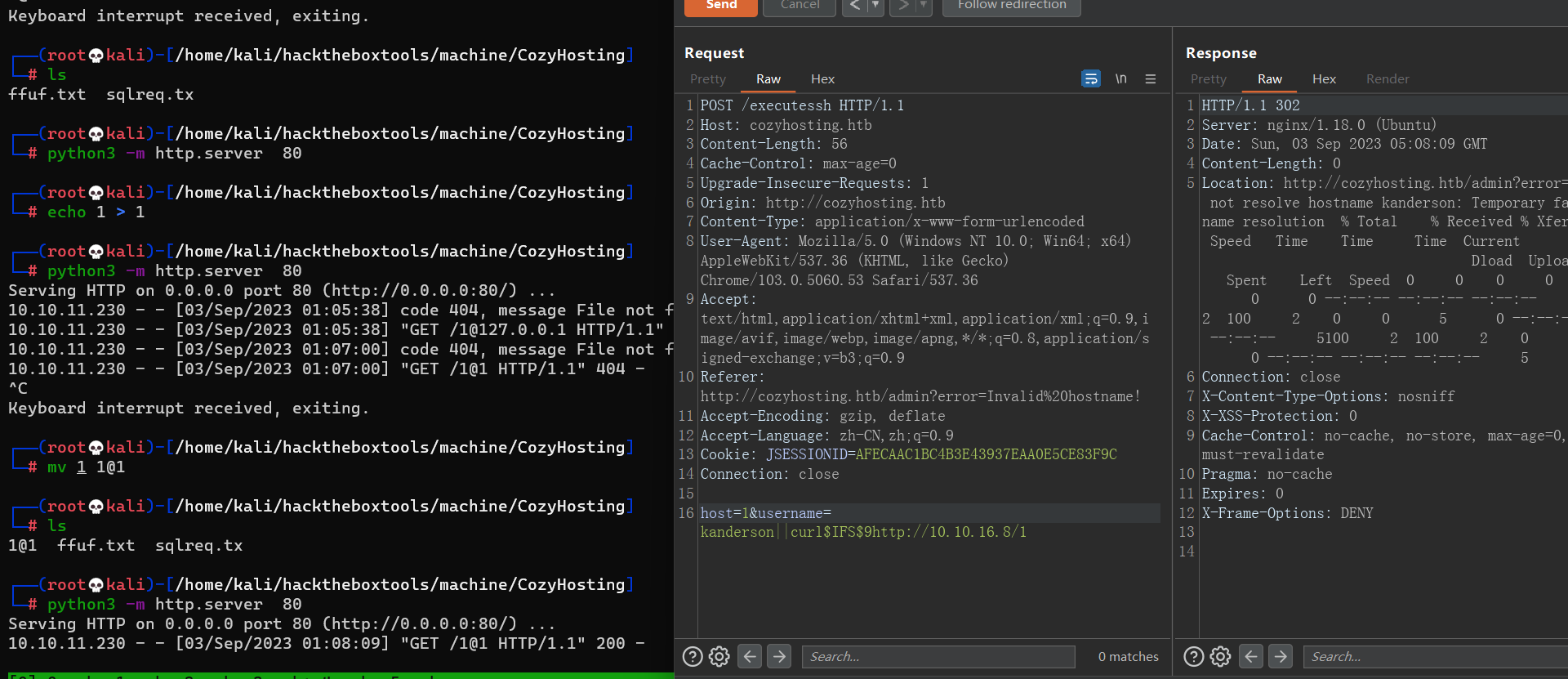Image resolution: width=1568 pixels, height=679 pixels.
Task: Send the Repeater request
Action: coord(721,7)
